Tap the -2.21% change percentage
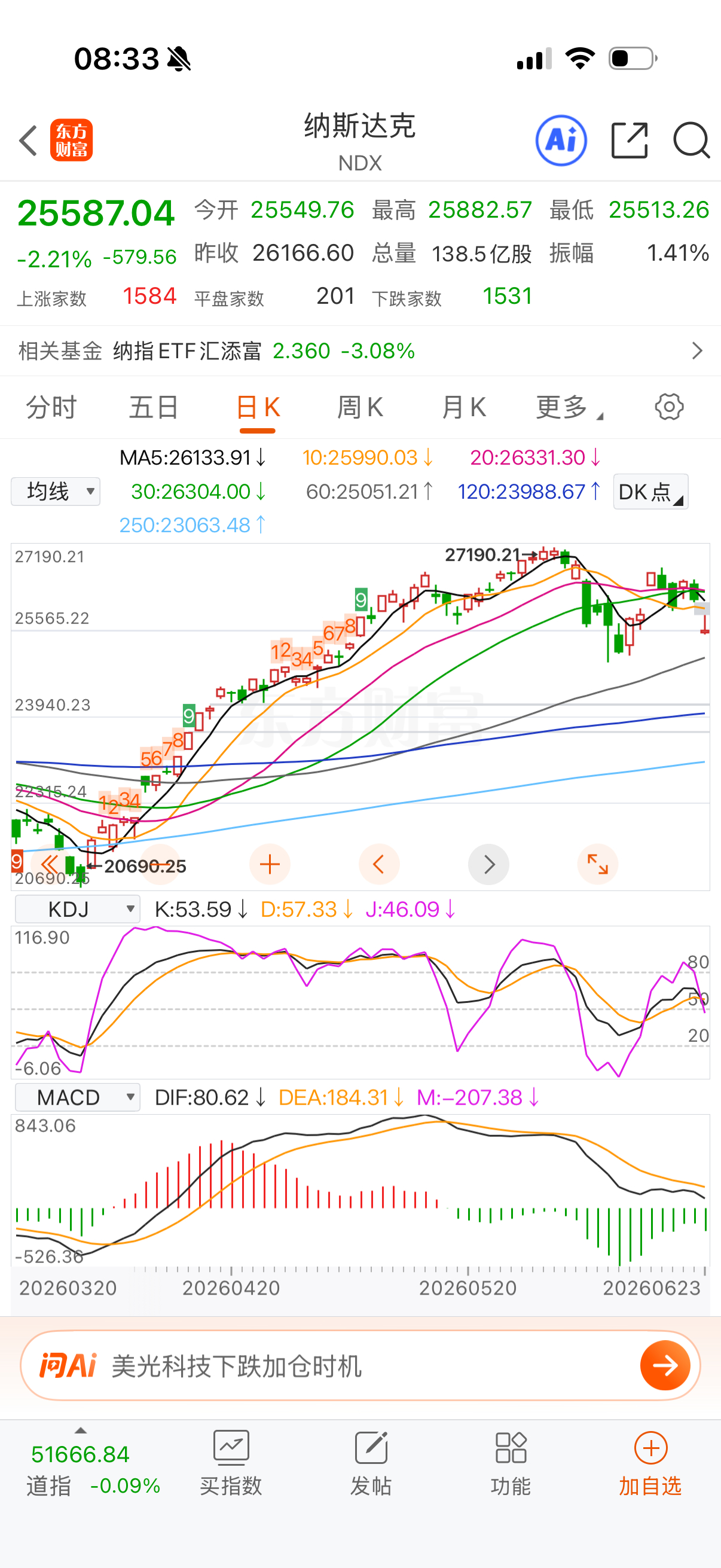The image size is (721, 1568). point(55,258)
